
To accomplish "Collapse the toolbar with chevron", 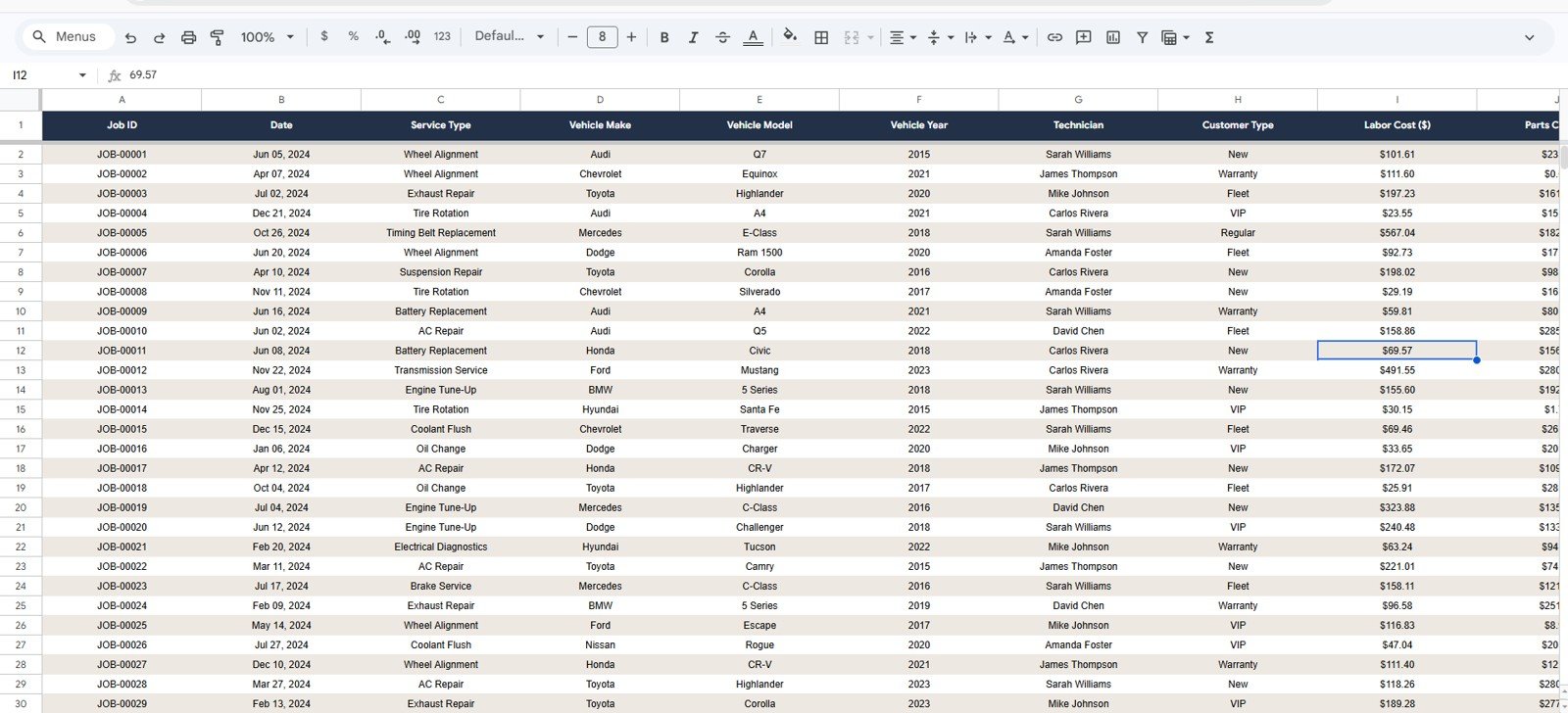I will coord(1529,37).
